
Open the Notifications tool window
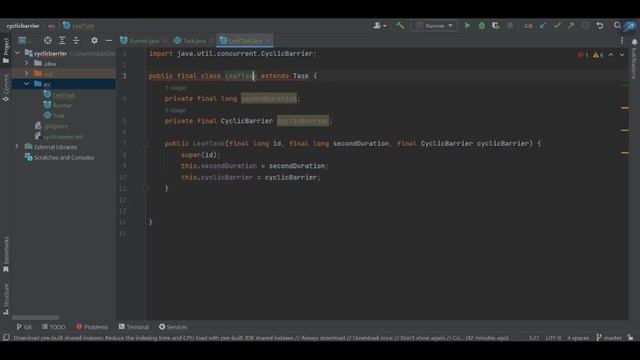click(634, 60)
